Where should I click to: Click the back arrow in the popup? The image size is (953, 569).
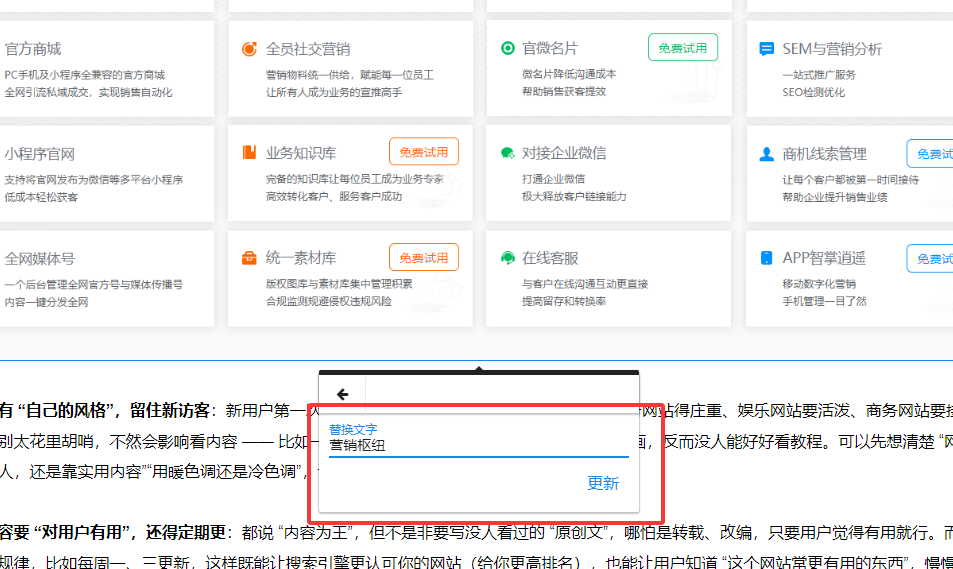coord(343,394)
